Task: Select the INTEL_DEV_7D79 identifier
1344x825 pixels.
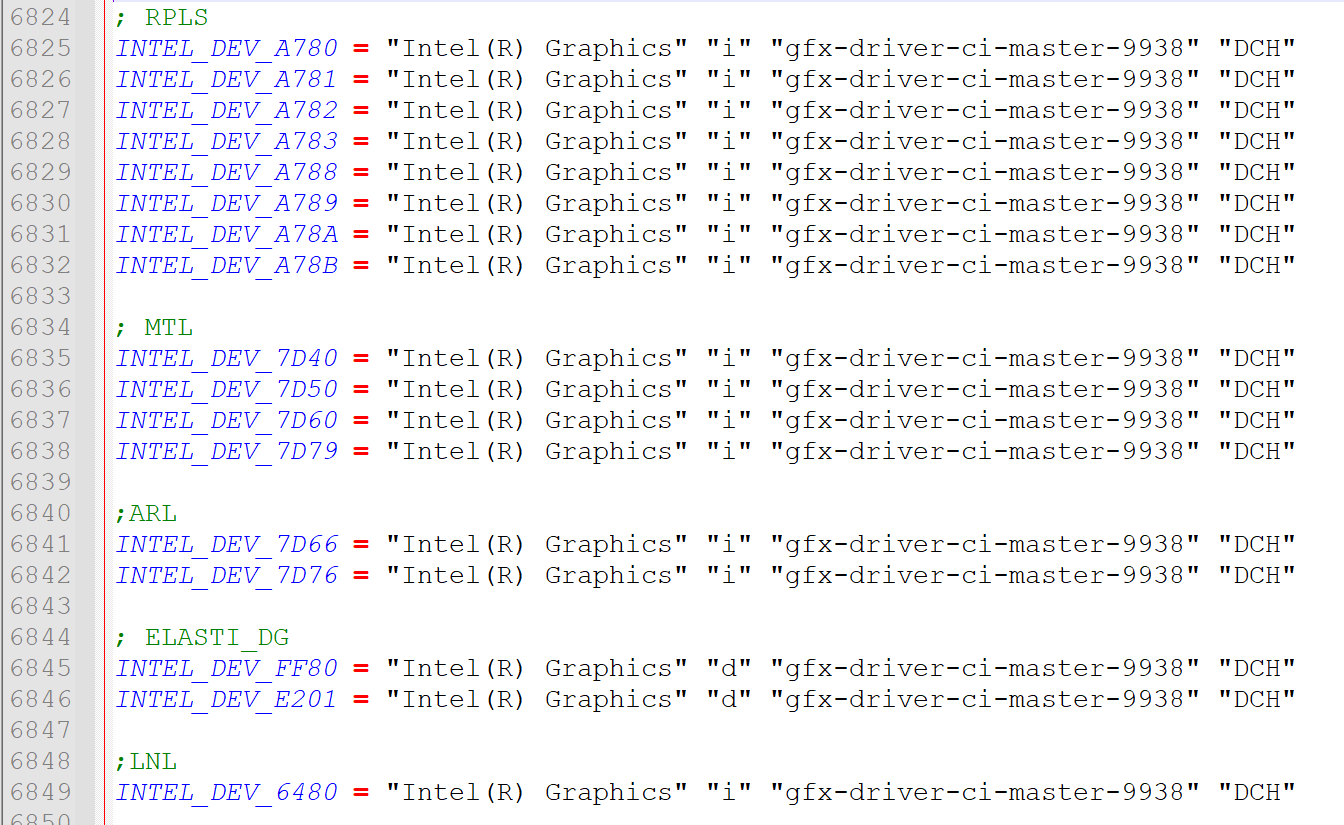Action: pyautogui.click(x=227, y=451)
